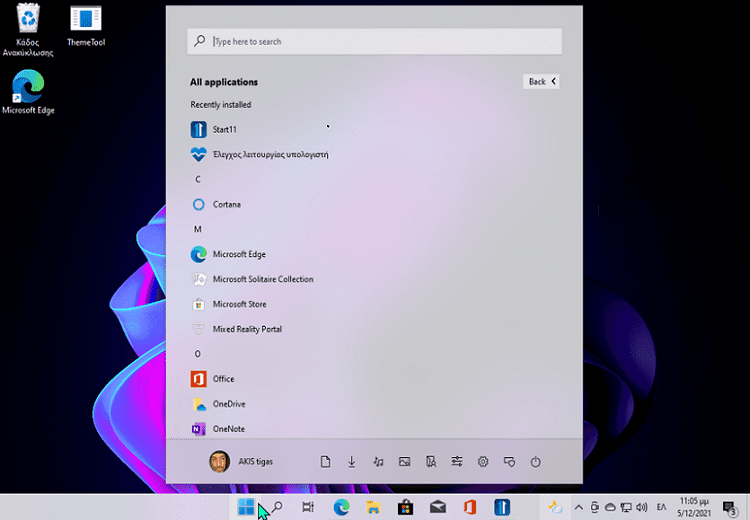Open Start11 from the recently installed list

pyautogui.click(x=213, y=130)
